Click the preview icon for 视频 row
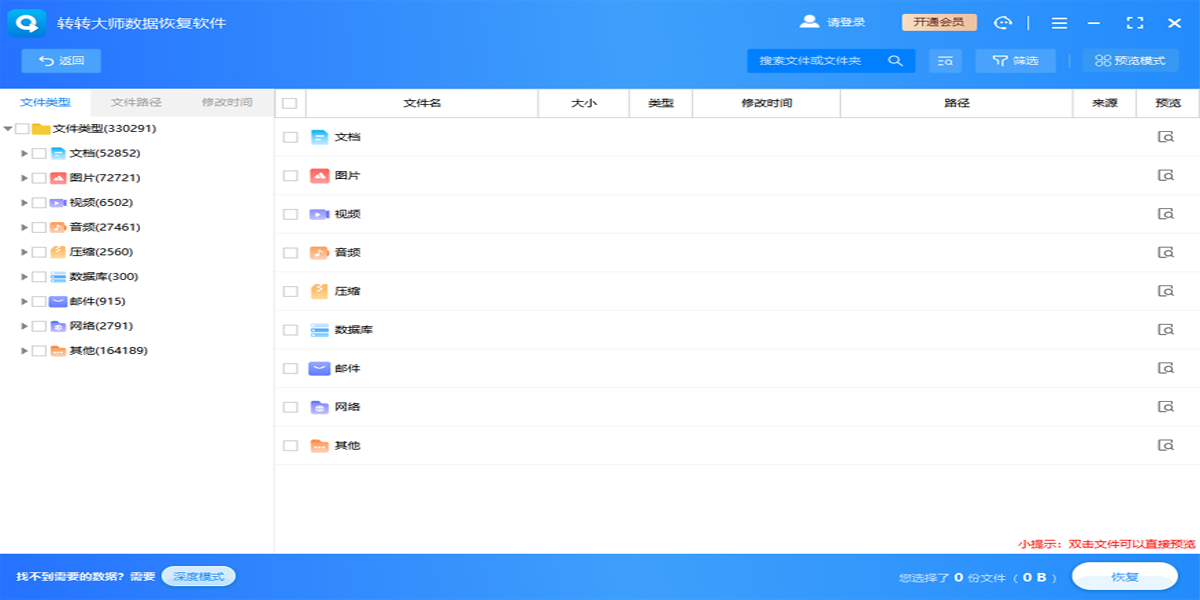 click(x=1165, y=214)
